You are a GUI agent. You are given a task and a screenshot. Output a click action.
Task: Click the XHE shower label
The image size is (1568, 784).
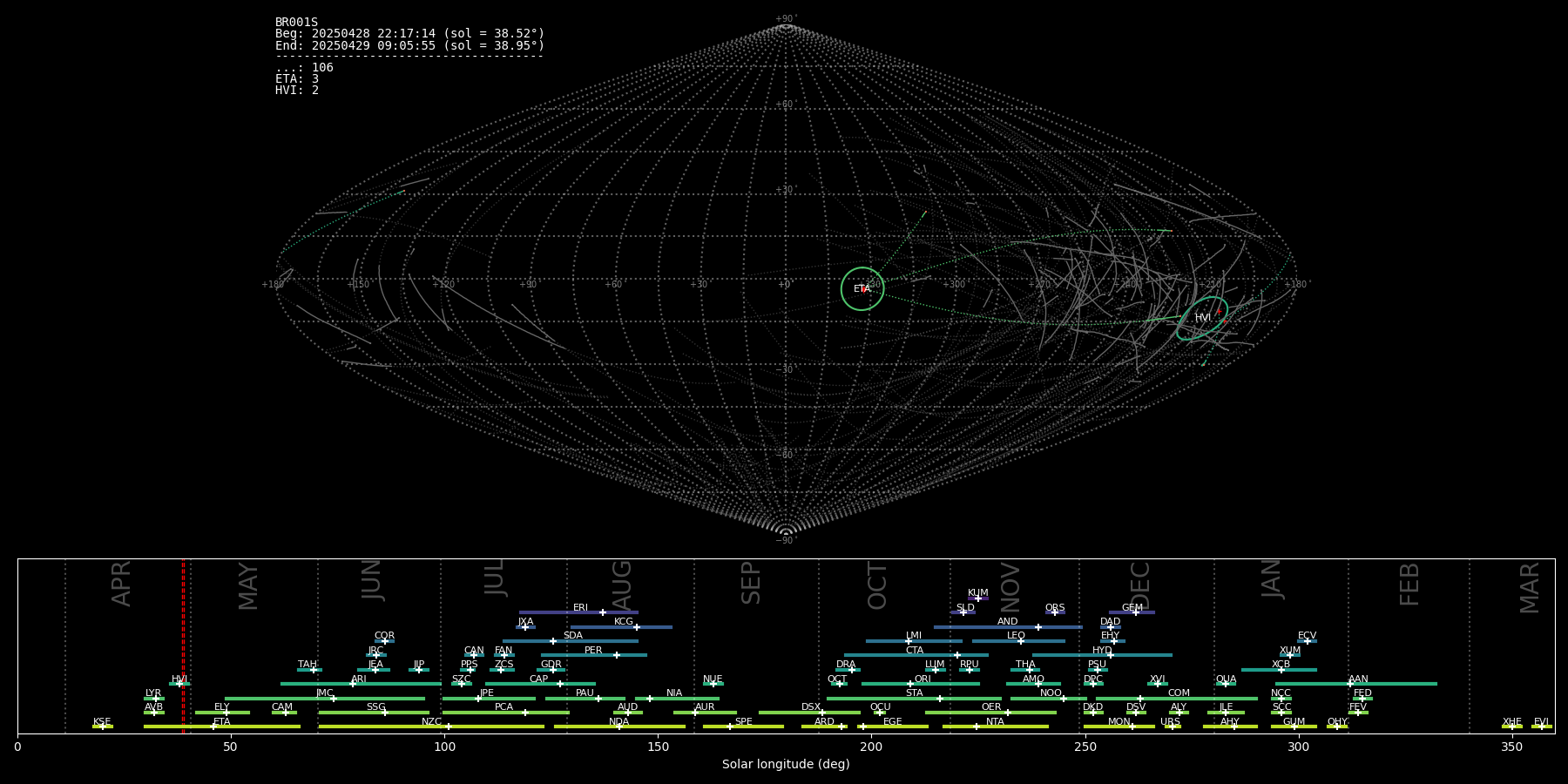tap(1512, 722)
